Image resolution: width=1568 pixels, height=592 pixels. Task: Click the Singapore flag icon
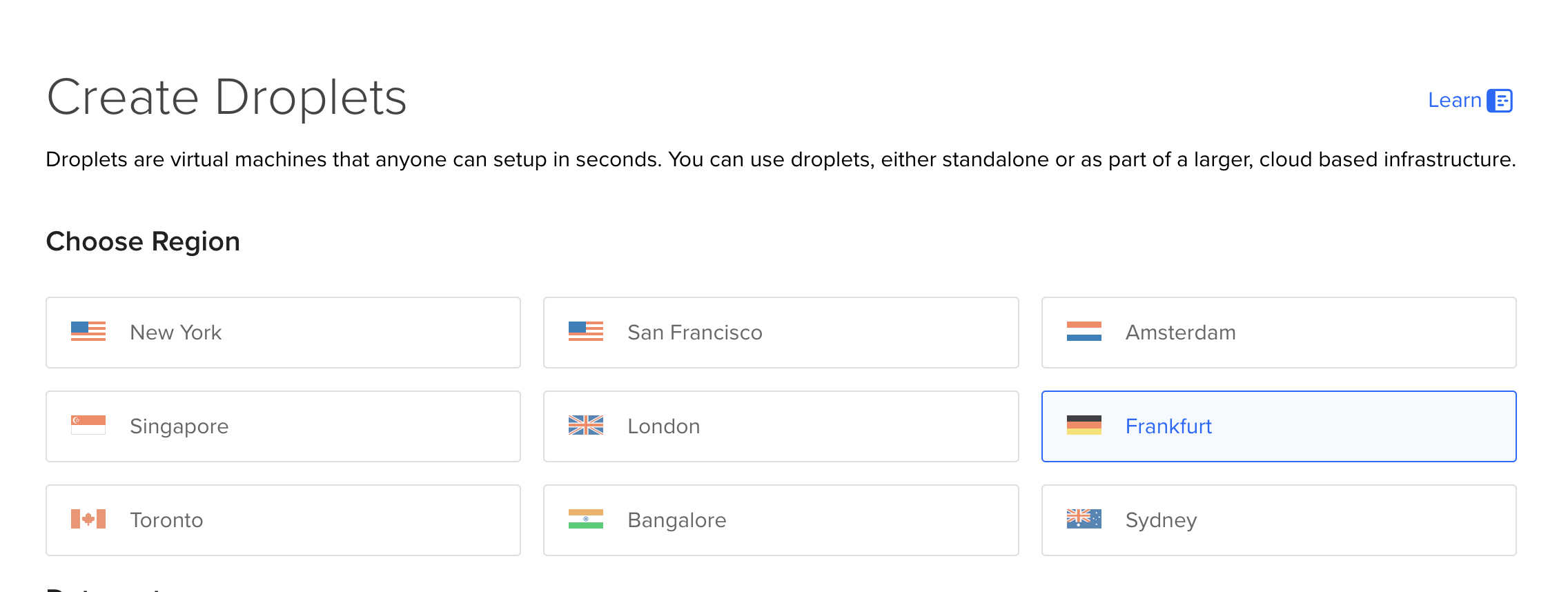tap(88, 425)
